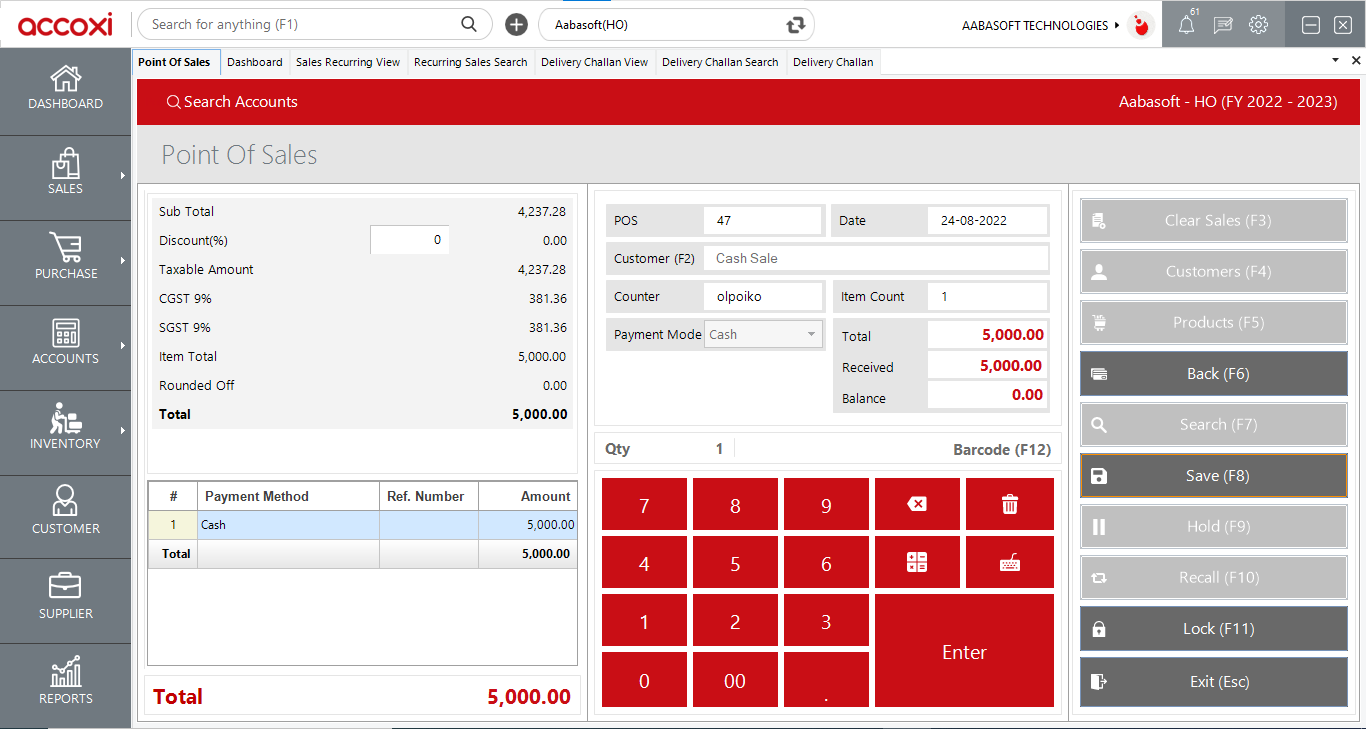Select the Point Of Sales tab

coord(175,62)
